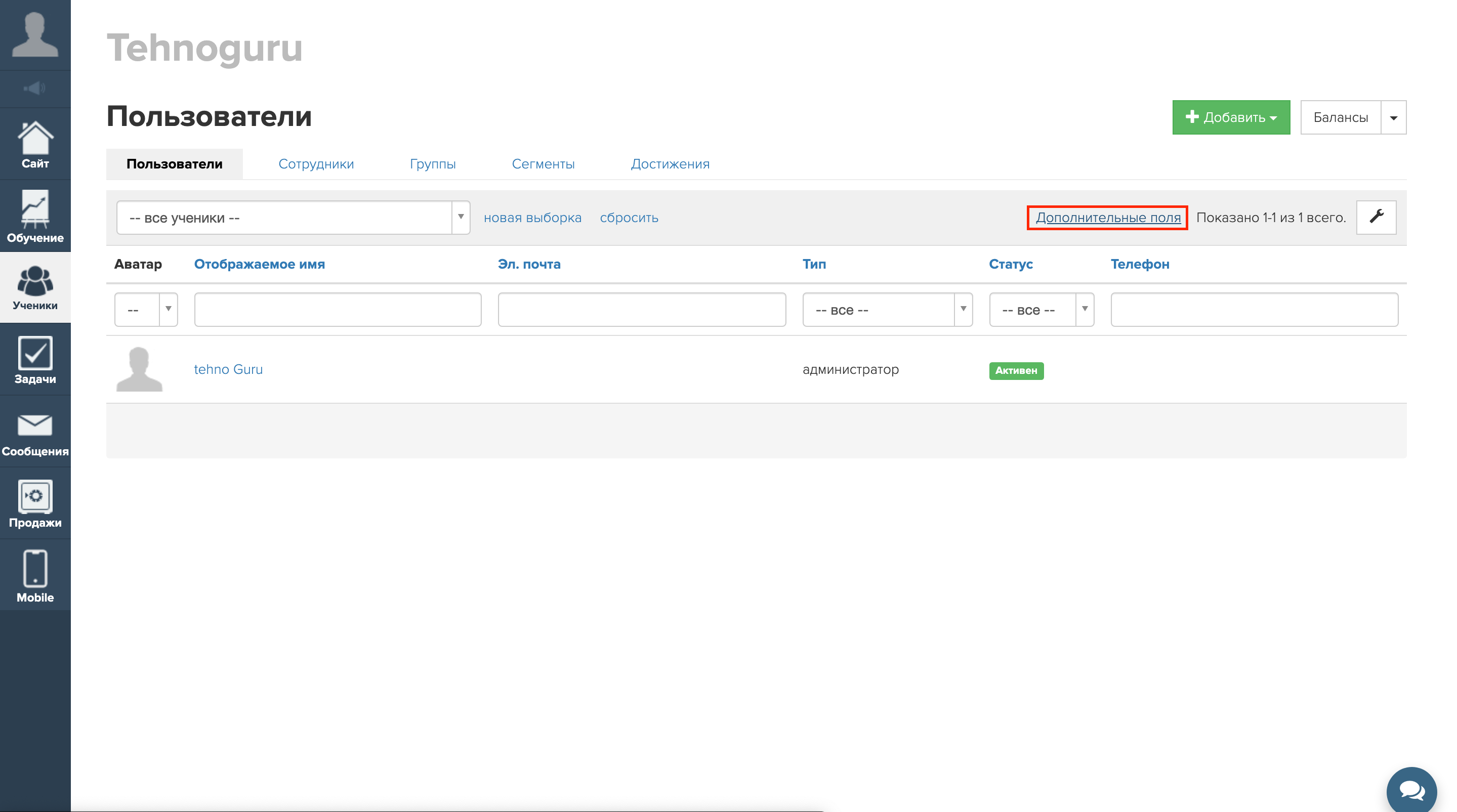Select the Ученики sidebar item
Image resolution: width=1457 pixels, height=812 pixels.
35,288
